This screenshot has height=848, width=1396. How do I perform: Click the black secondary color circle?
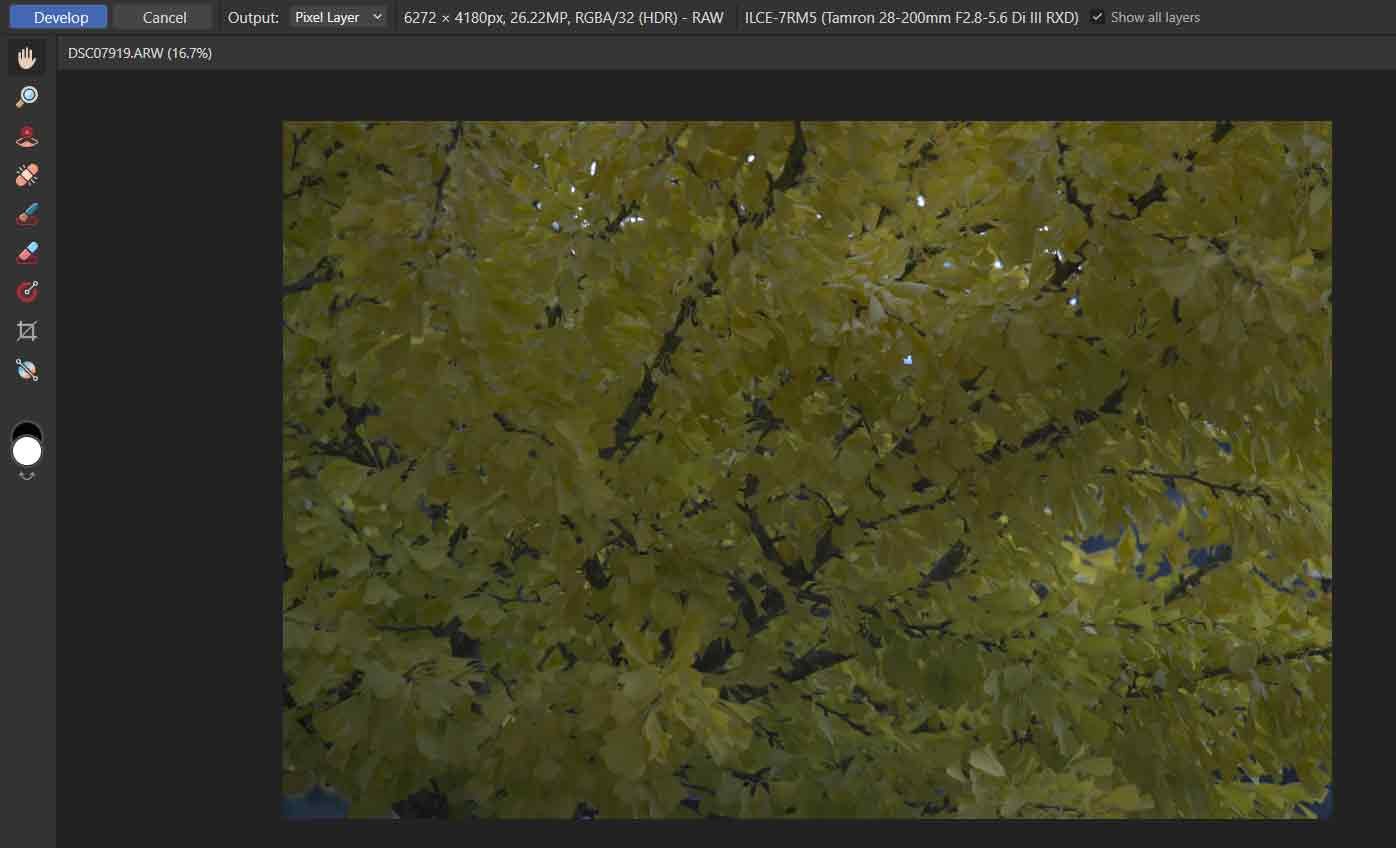27,430
